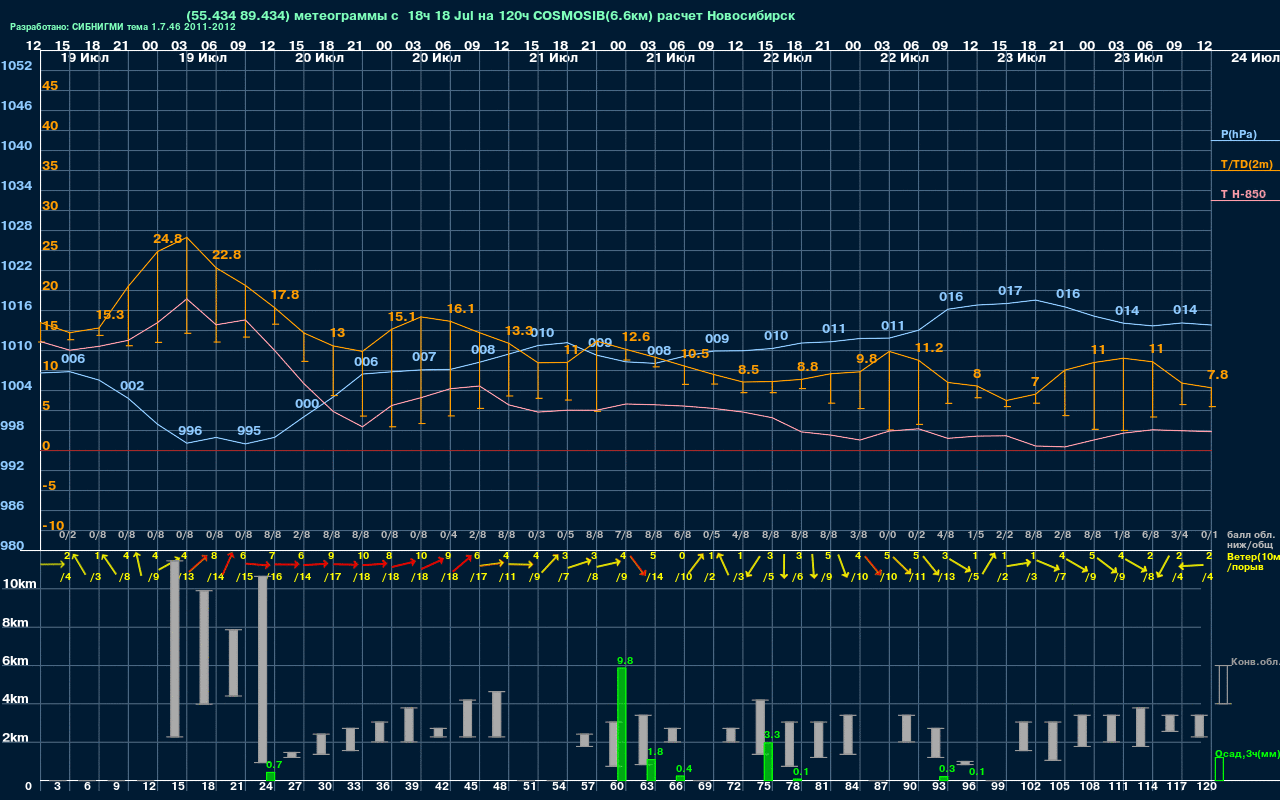The height and width of the screenshot is (800, 1280).
Task: Click the 000 pressure label
Action: (307, 404)
